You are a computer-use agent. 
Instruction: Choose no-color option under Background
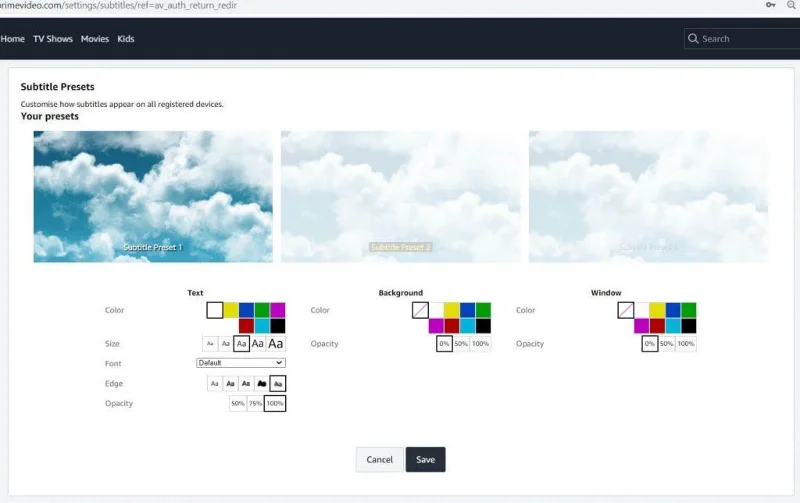click(420, 310)
